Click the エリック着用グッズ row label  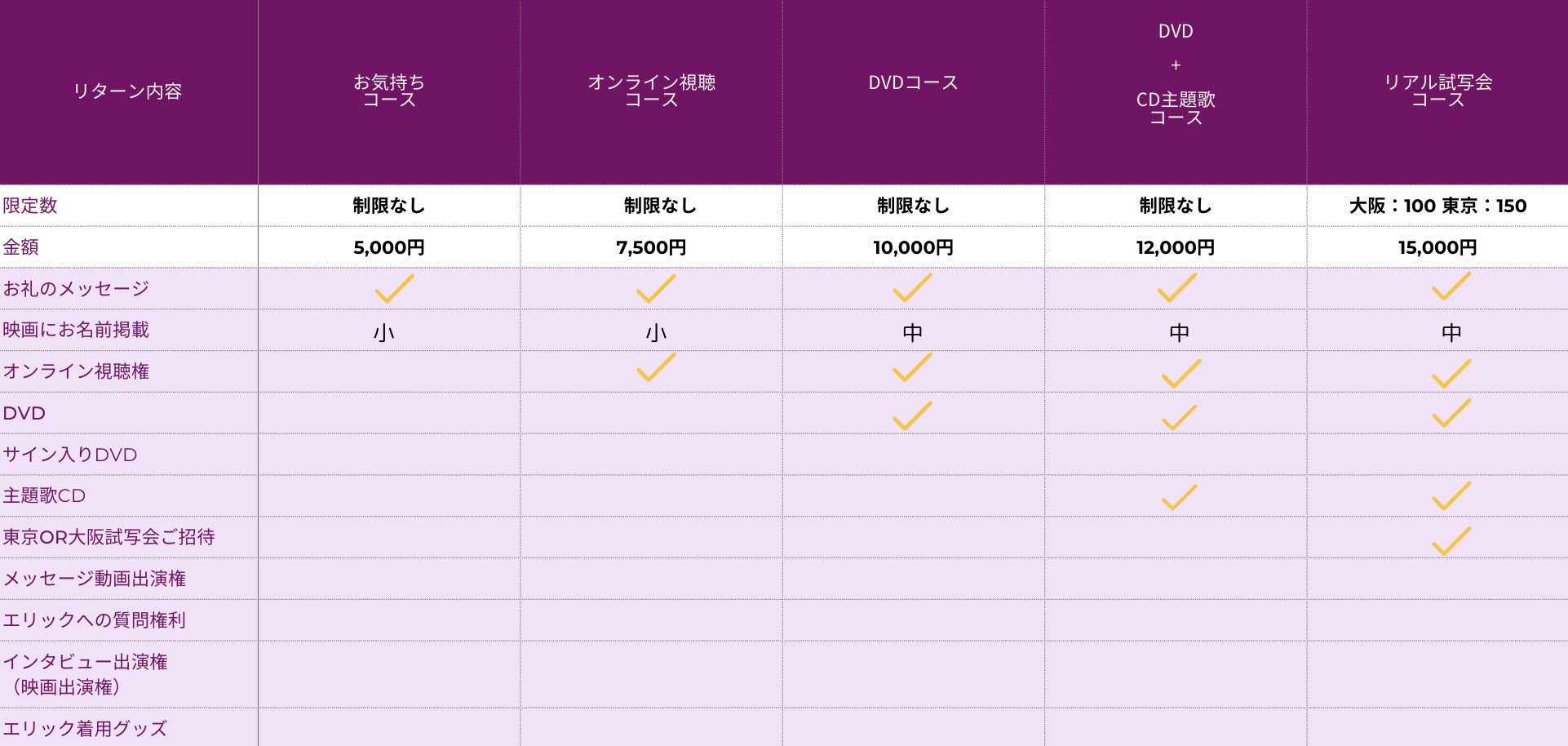tap(85, 728)
